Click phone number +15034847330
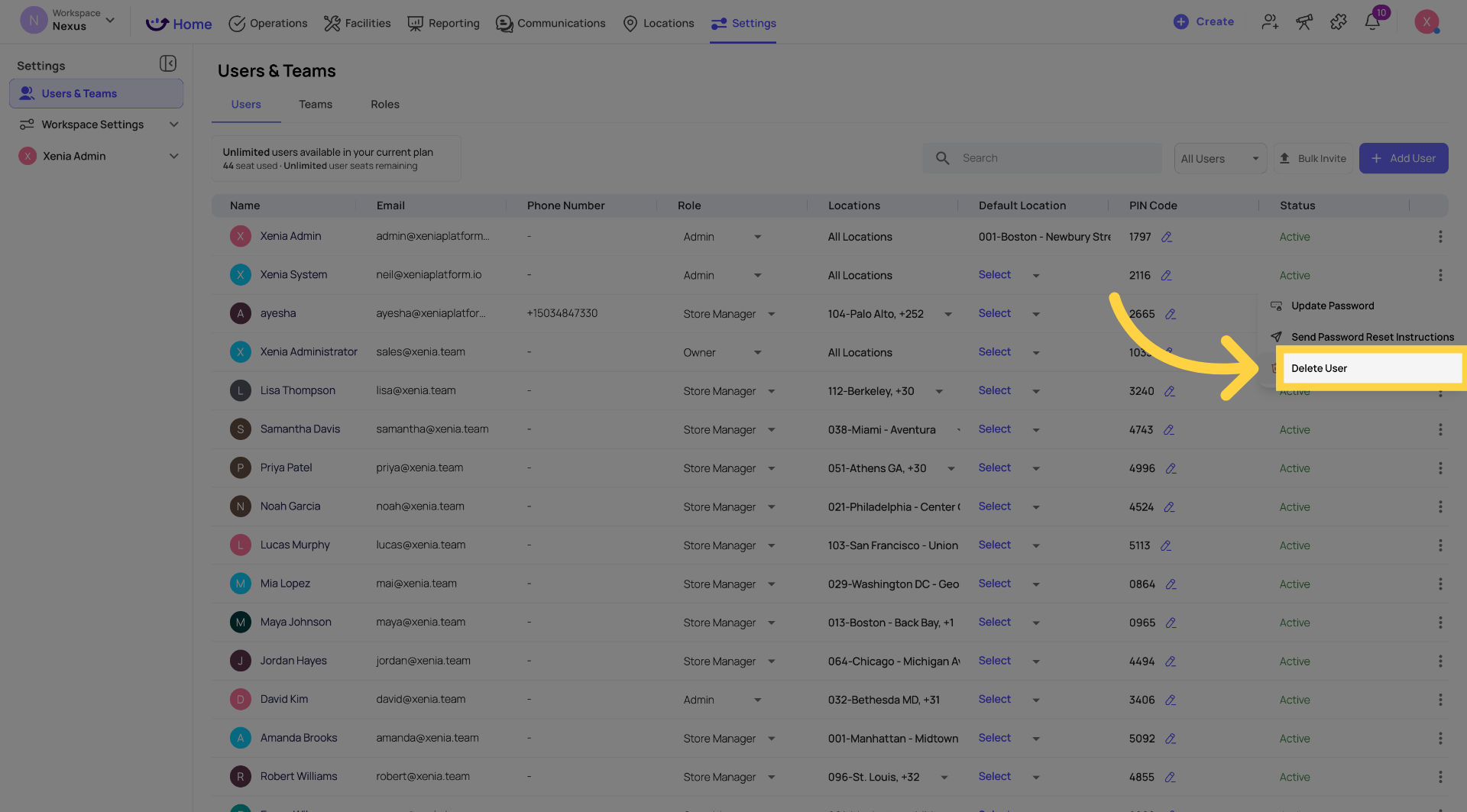The width and height of the screenshot is (1467, 812). (562, 313)
